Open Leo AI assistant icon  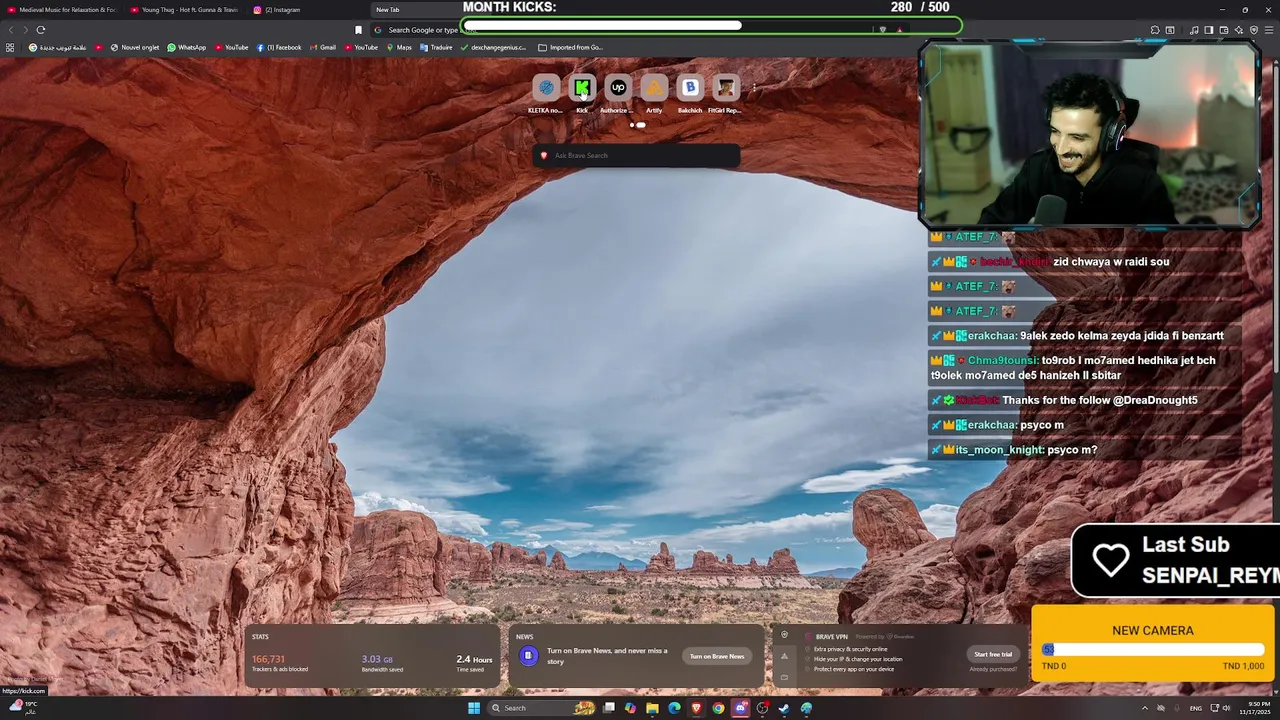tap(1239, 30)
